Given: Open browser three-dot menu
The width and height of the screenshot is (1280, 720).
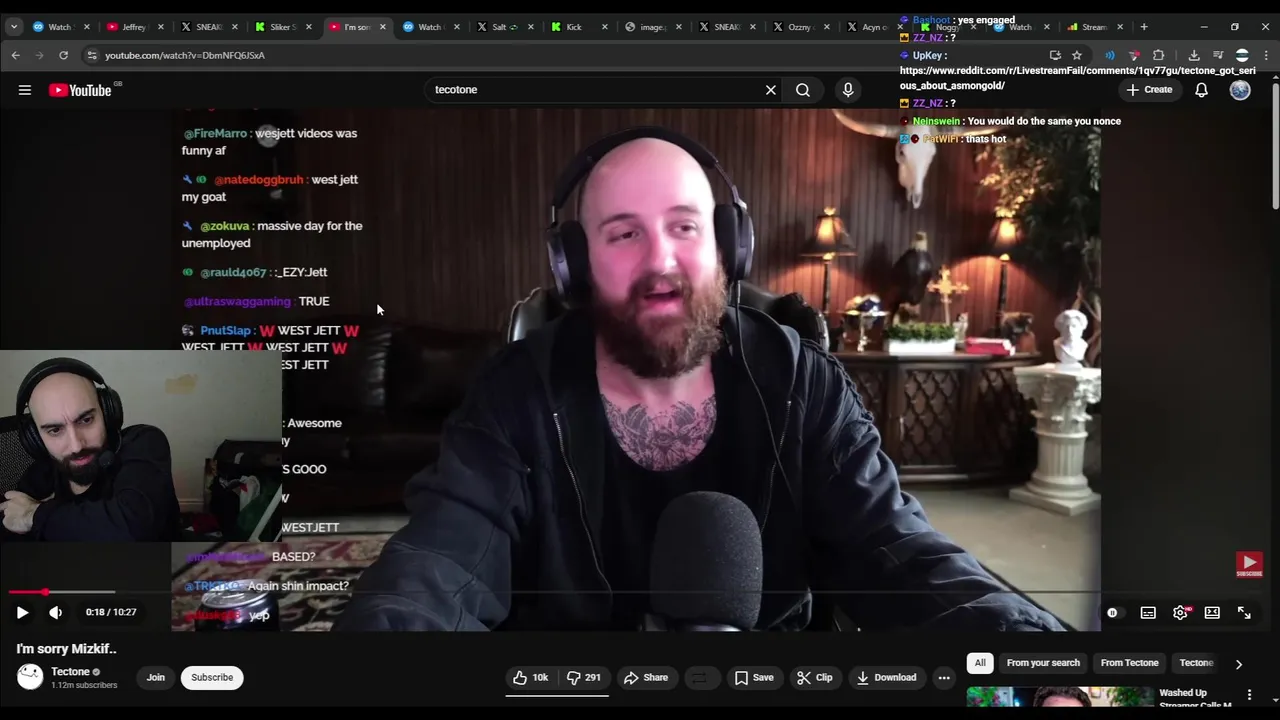Looking at the screenshot, I should pos(1266,55).
